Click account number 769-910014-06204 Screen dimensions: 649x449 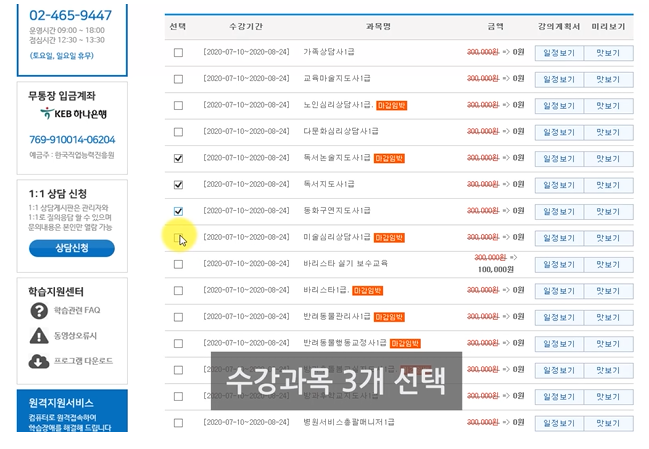click(x=72, y=140)
